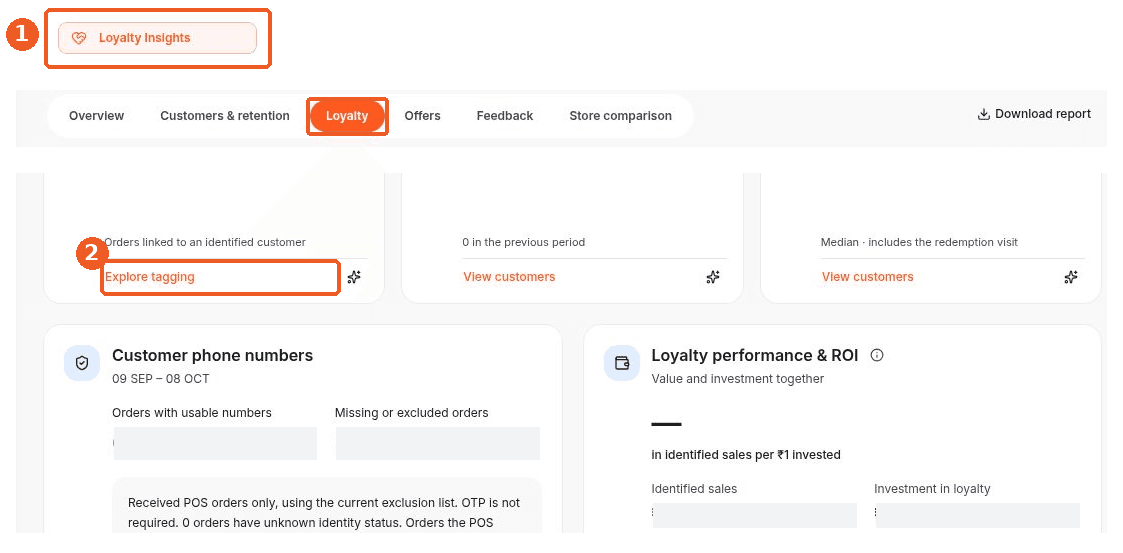Open info icon next to Loyalty performance & ROI
The height and width of the screenshot is (553, 1123).
[x=877, y=355]
